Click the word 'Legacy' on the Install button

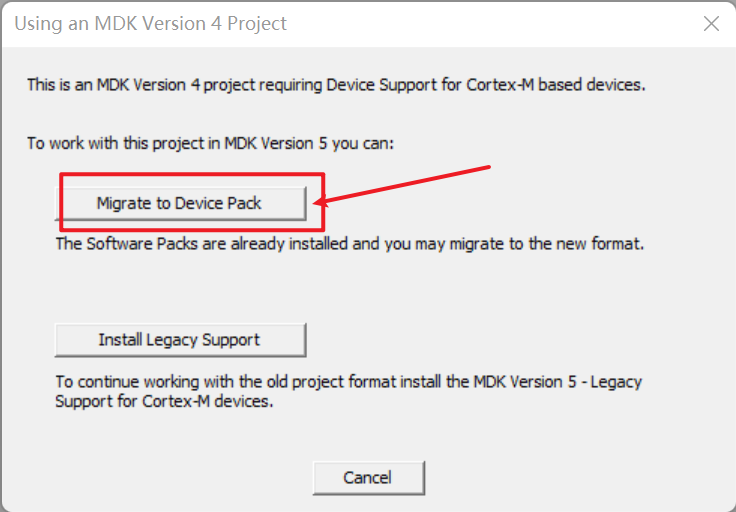tap(172, 340)
